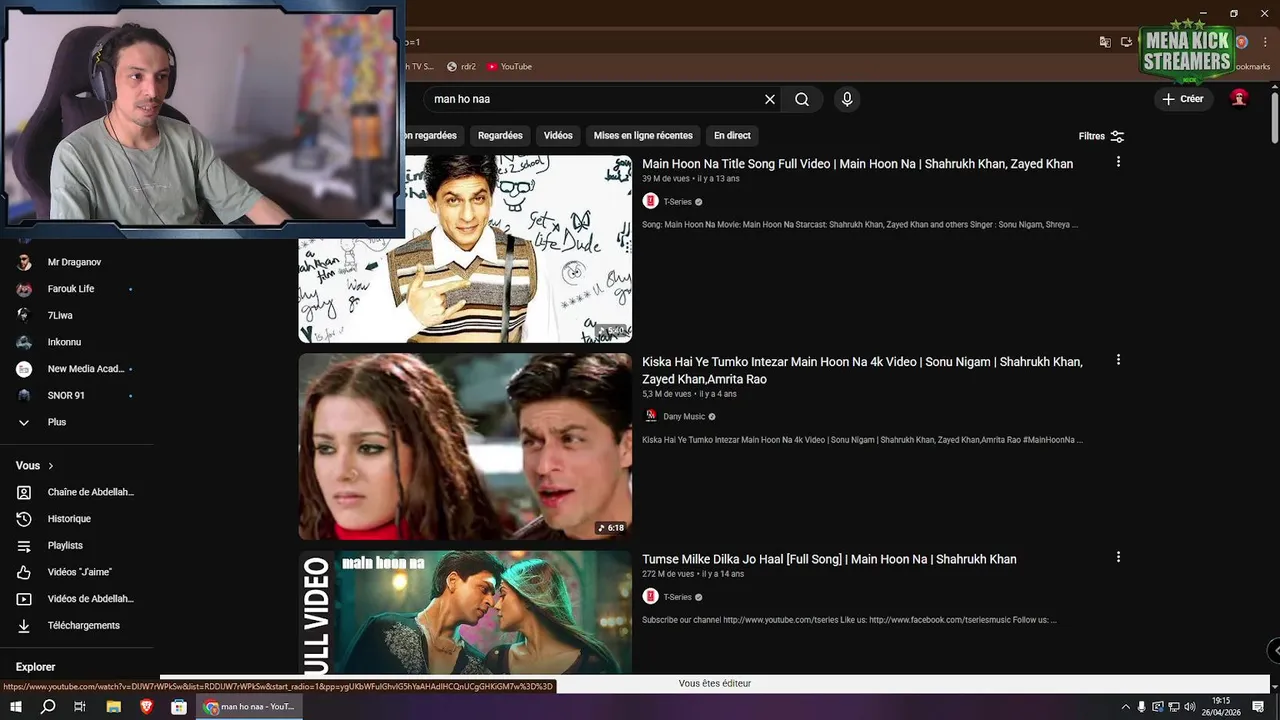The image size is (1280, 720).
Task: Open the Windows notification center
Action: (1259, 707)
